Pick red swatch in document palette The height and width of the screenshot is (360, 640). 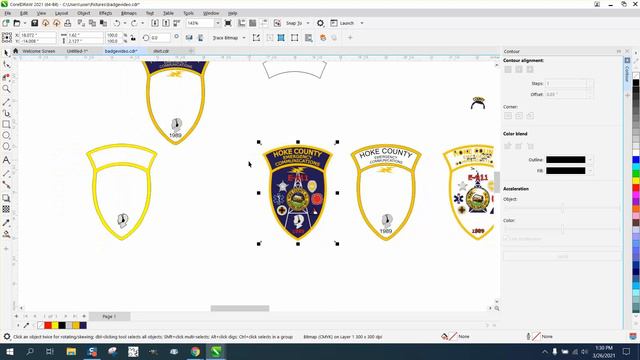click(48, 325)
